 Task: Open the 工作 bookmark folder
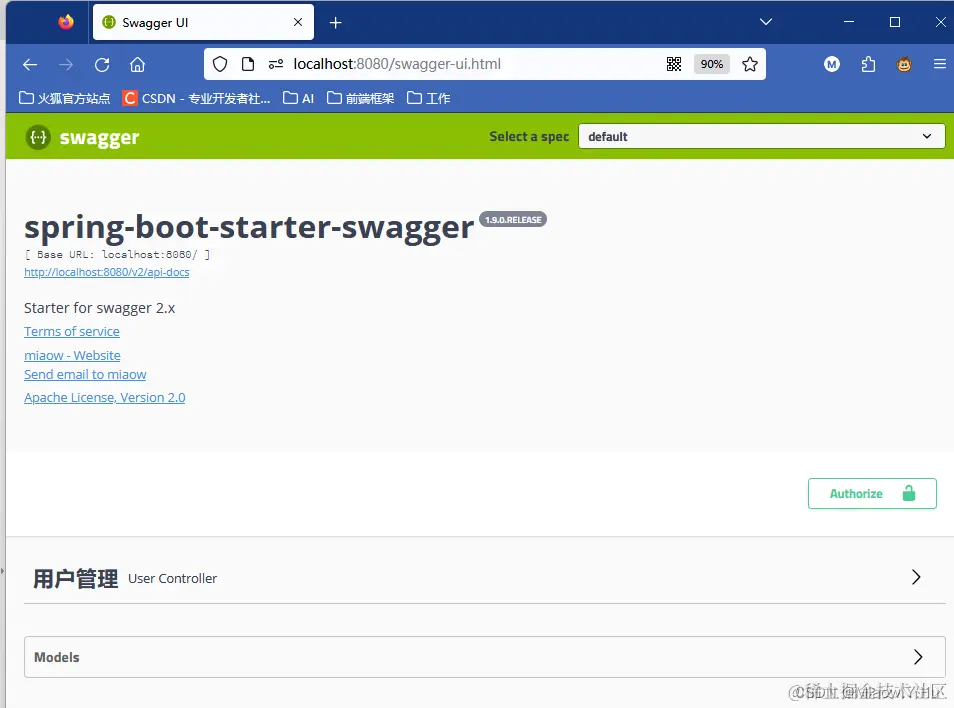point(428,98)
